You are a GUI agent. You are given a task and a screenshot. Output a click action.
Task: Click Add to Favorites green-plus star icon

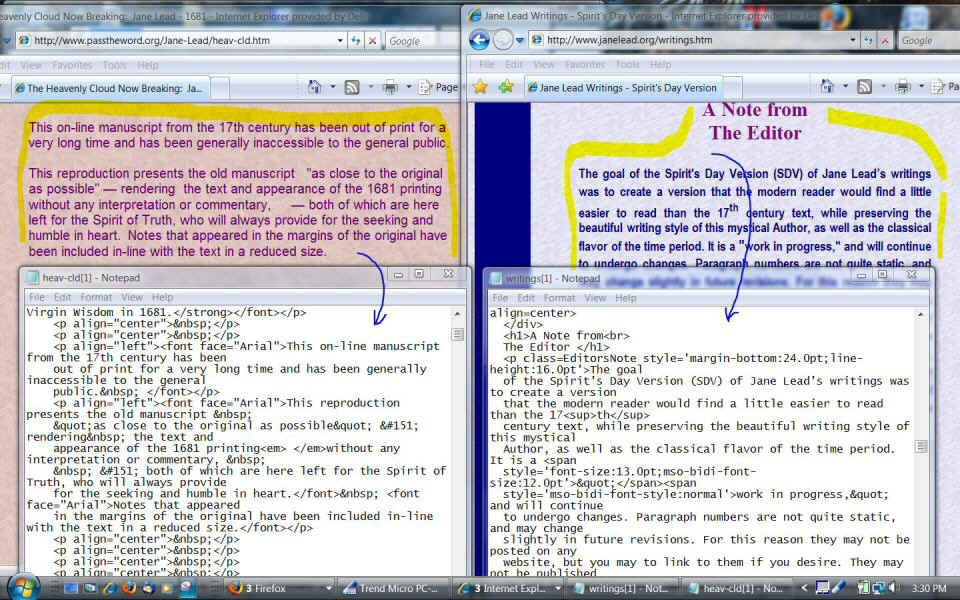point(506,88)
